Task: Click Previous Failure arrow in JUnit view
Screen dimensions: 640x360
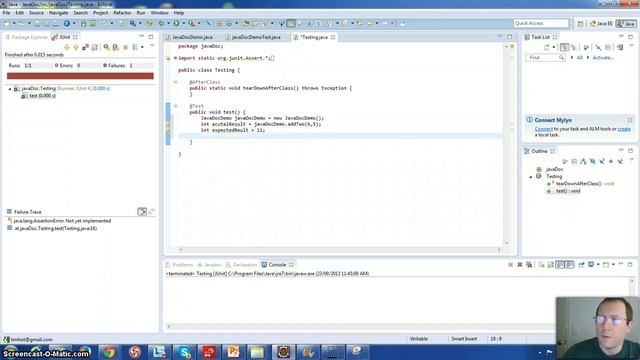Action: tap(76, 47)
